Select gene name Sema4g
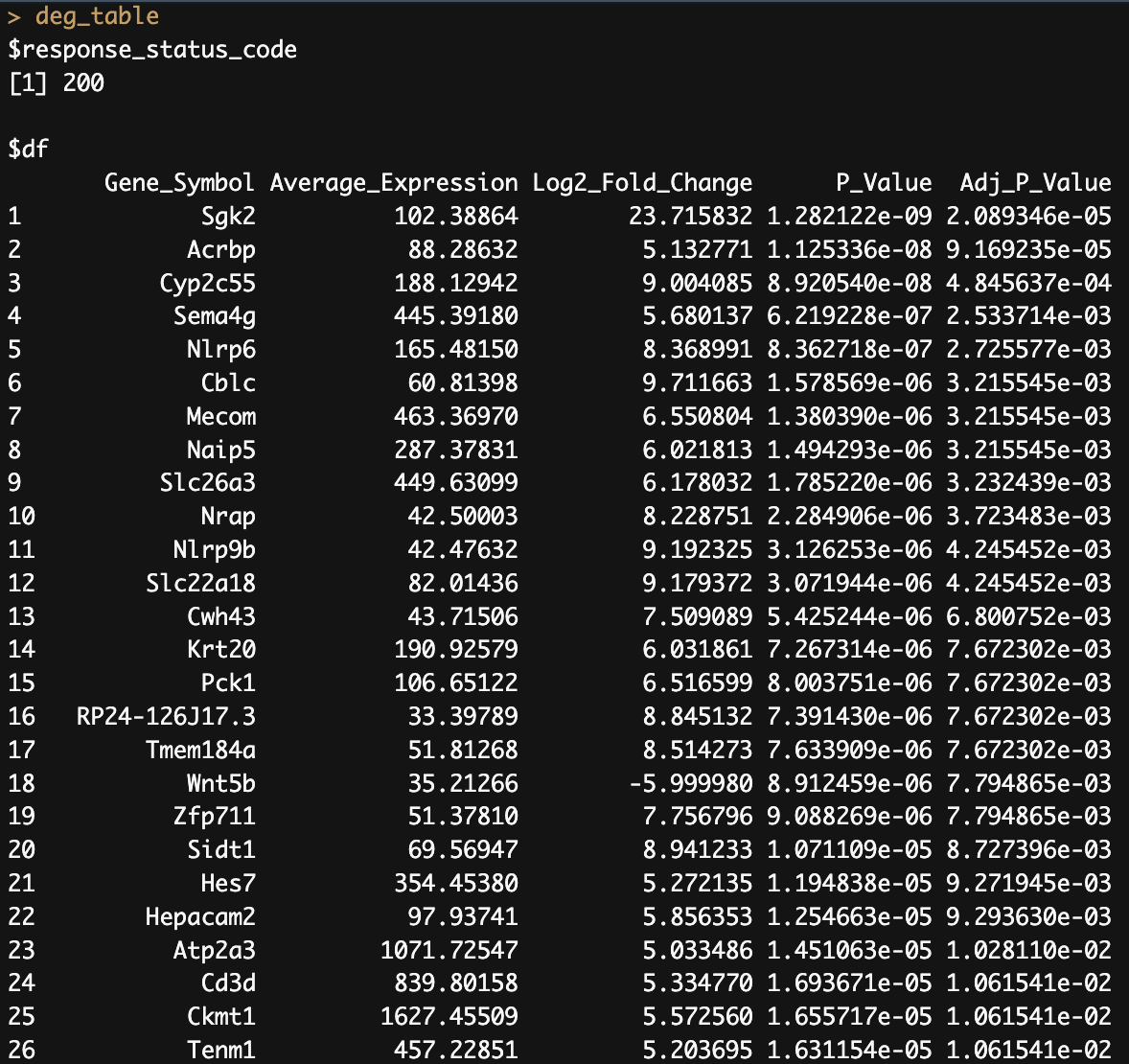 pos(215,315)
